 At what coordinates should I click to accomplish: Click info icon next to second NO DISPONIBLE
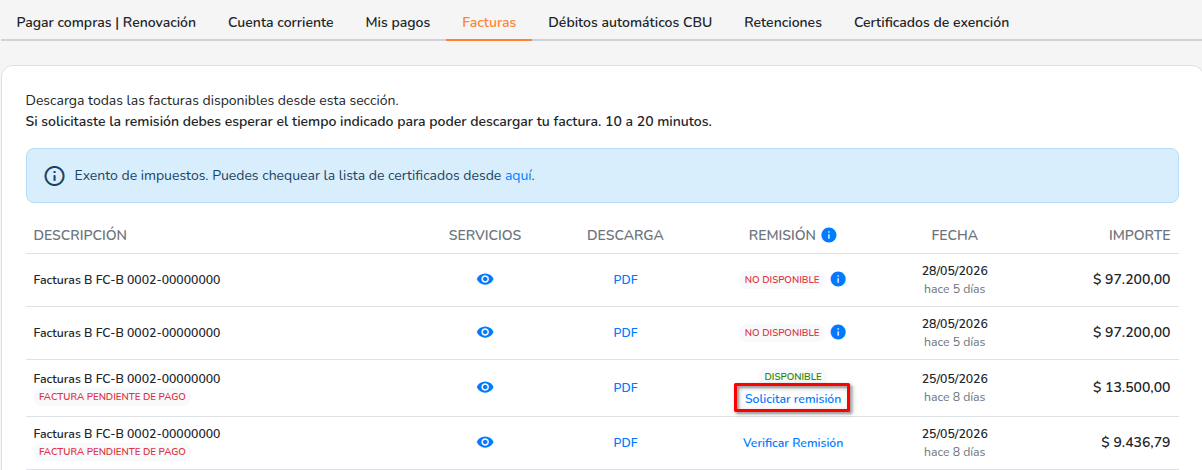[x=838, y=332]
